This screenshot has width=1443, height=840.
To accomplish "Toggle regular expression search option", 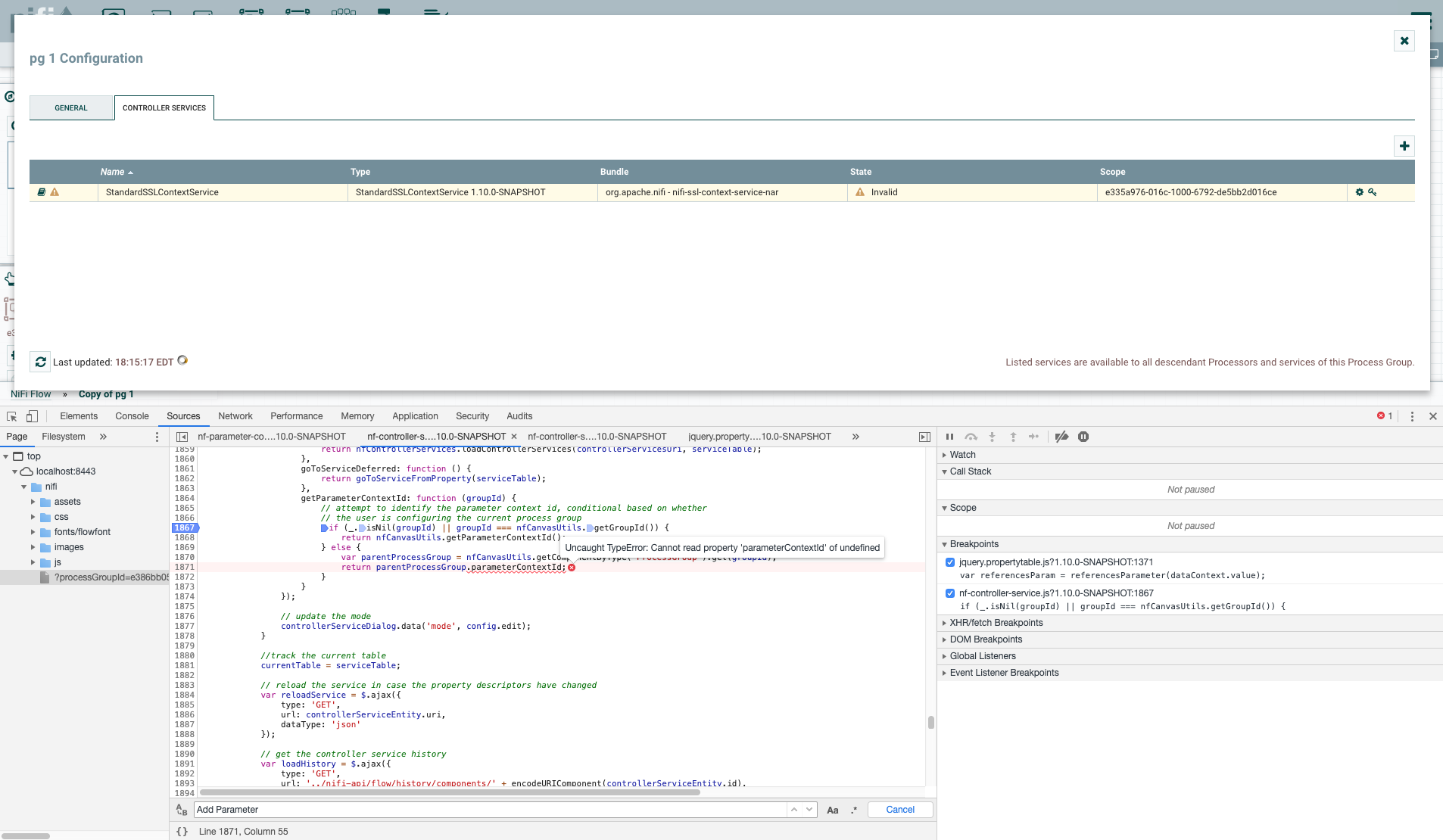I will (854, 810).
